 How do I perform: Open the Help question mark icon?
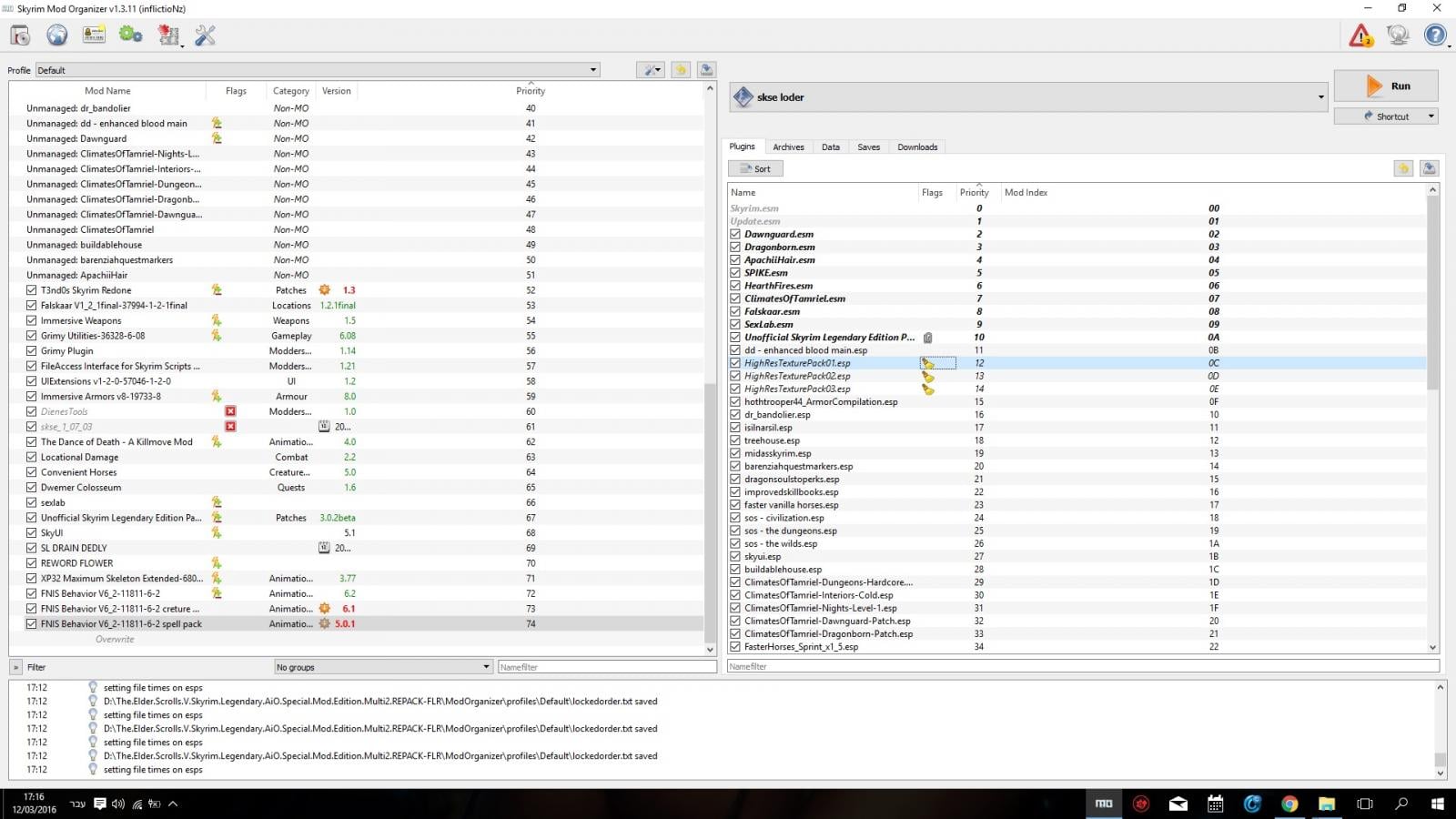tap(1435, 35)
